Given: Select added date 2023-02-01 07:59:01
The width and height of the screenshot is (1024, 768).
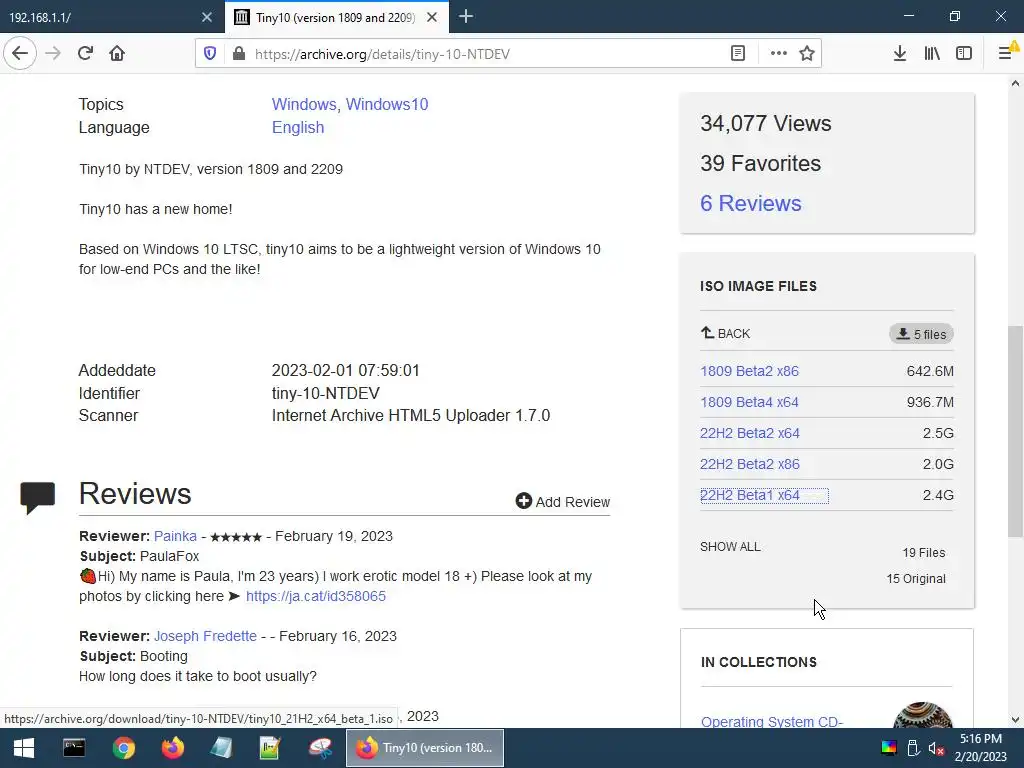Looking at the screenshot, I should [345, 370].
